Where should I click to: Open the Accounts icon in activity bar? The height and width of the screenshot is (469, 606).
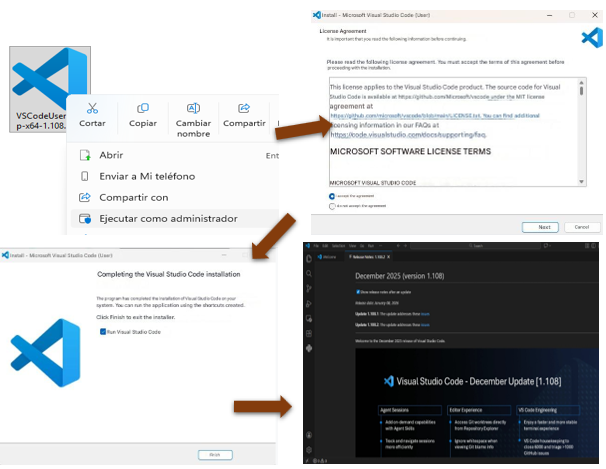(x=309, y=435)
